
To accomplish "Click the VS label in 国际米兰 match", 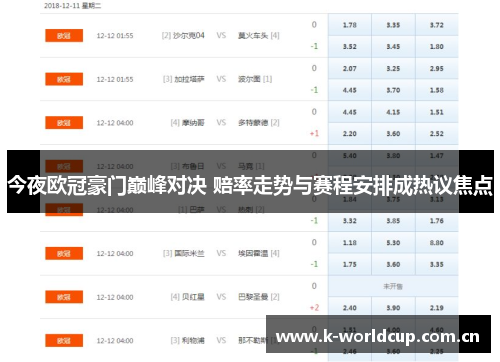I will [221, 253].
